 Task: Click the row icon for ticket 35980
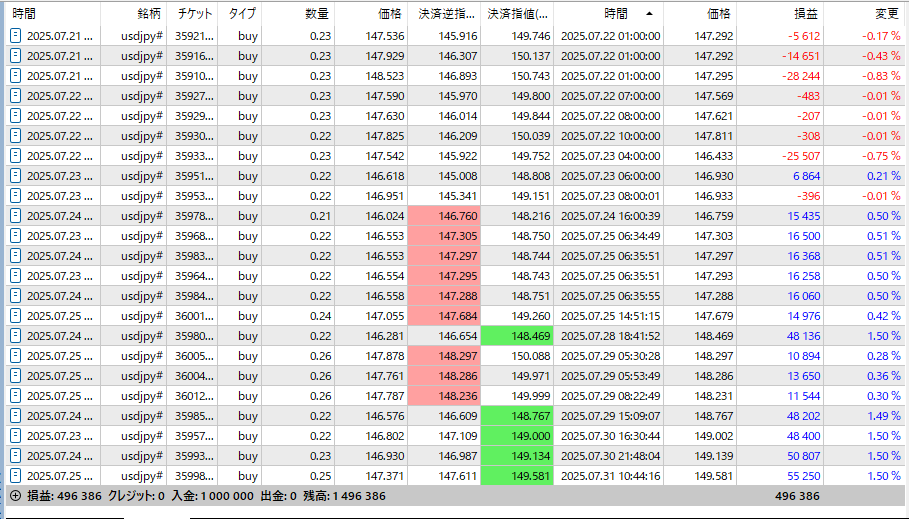(x=16, y=336)
